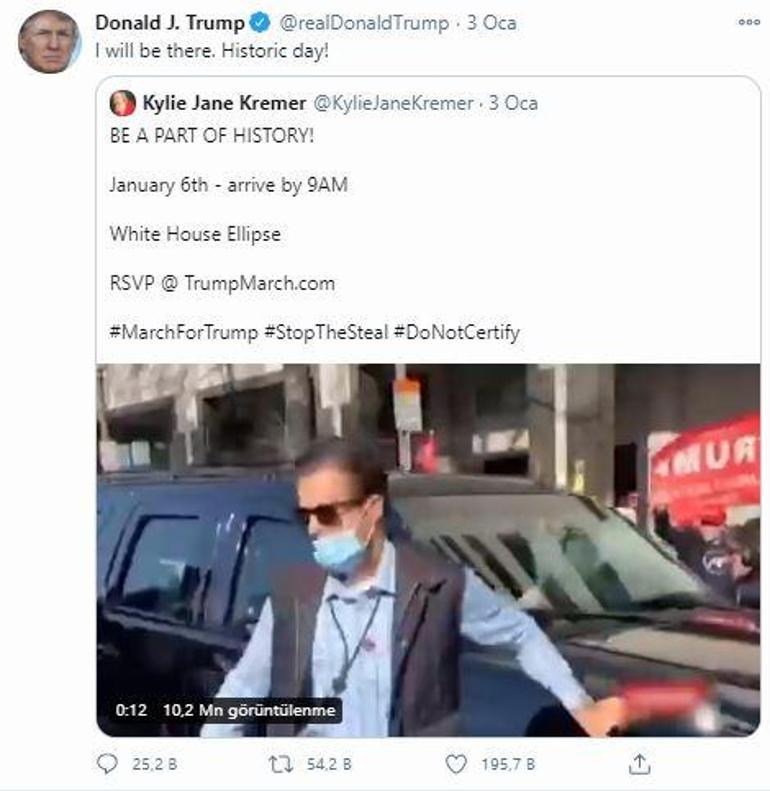Click the #DoNotCertify hashtag
Screen dimensions: 770x791
(x=457, y=332)
